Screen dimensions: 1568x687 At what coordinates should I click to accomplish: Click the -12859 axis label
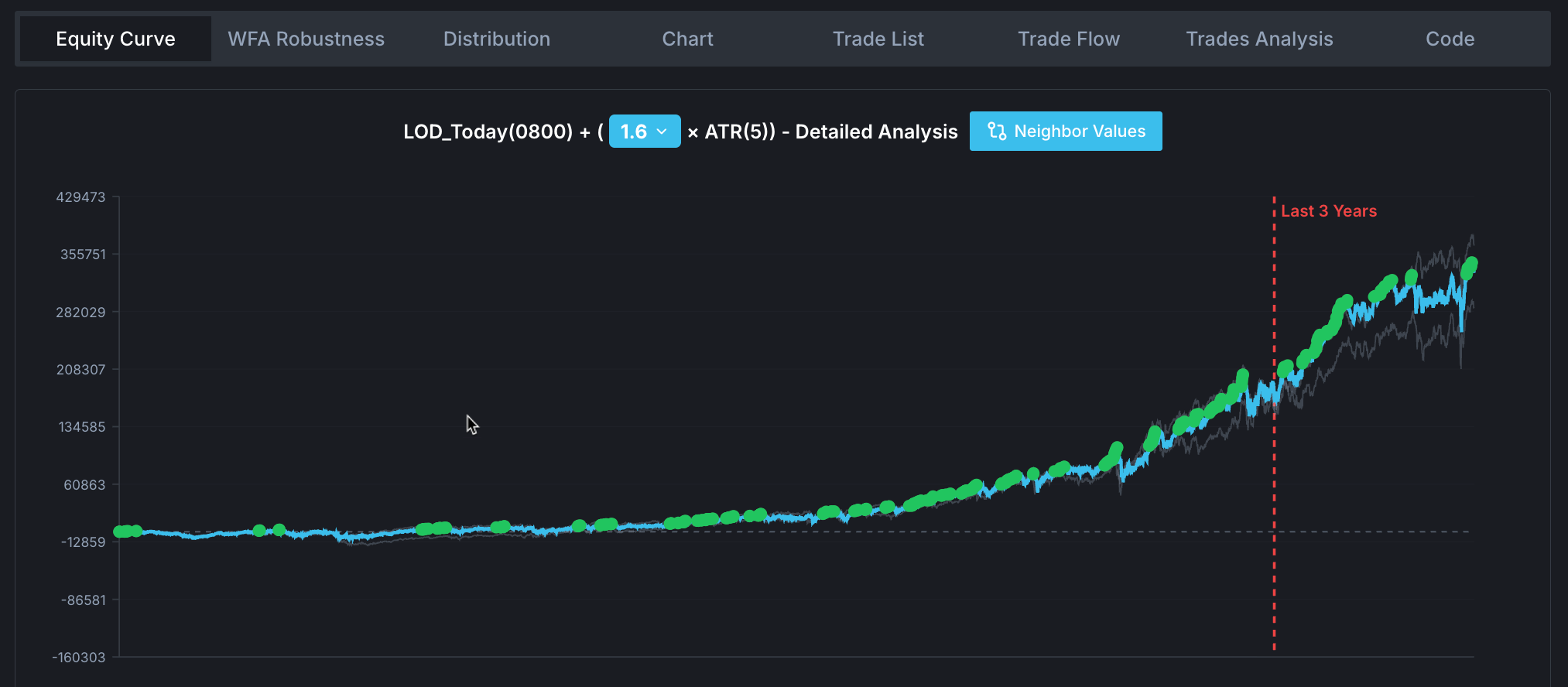click(x=84, y=542)
